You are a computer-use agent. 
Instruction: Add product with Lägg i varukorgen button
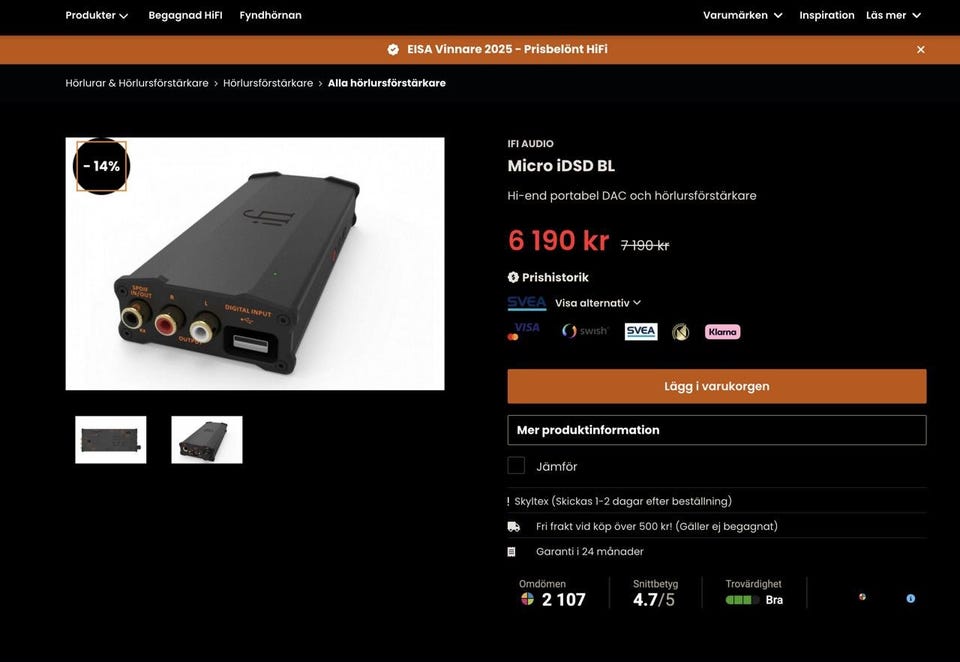click(717, 386)
